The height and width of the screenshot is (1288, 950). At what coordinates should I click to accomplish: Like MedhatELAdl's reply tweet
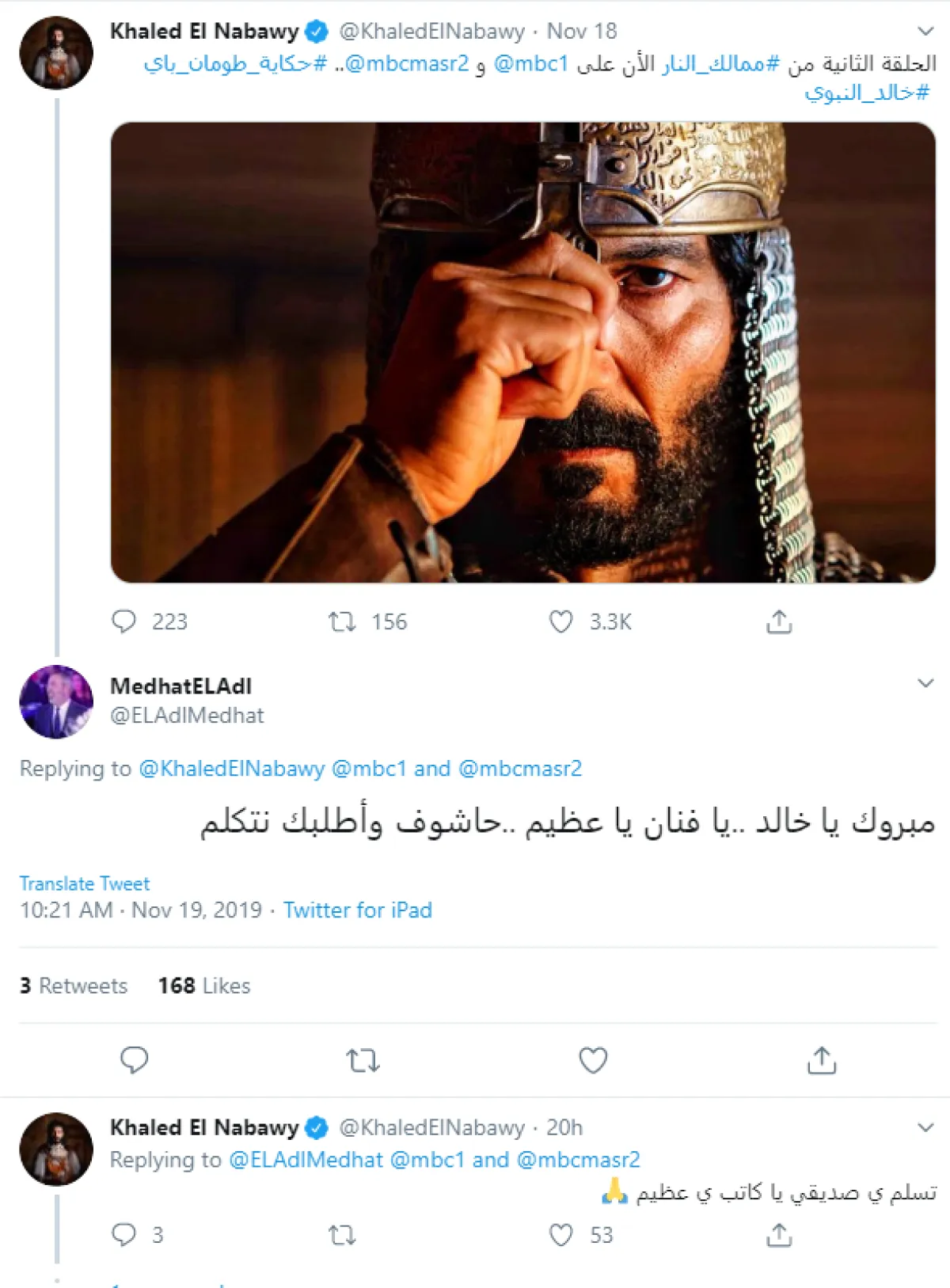pos(593,1060)
